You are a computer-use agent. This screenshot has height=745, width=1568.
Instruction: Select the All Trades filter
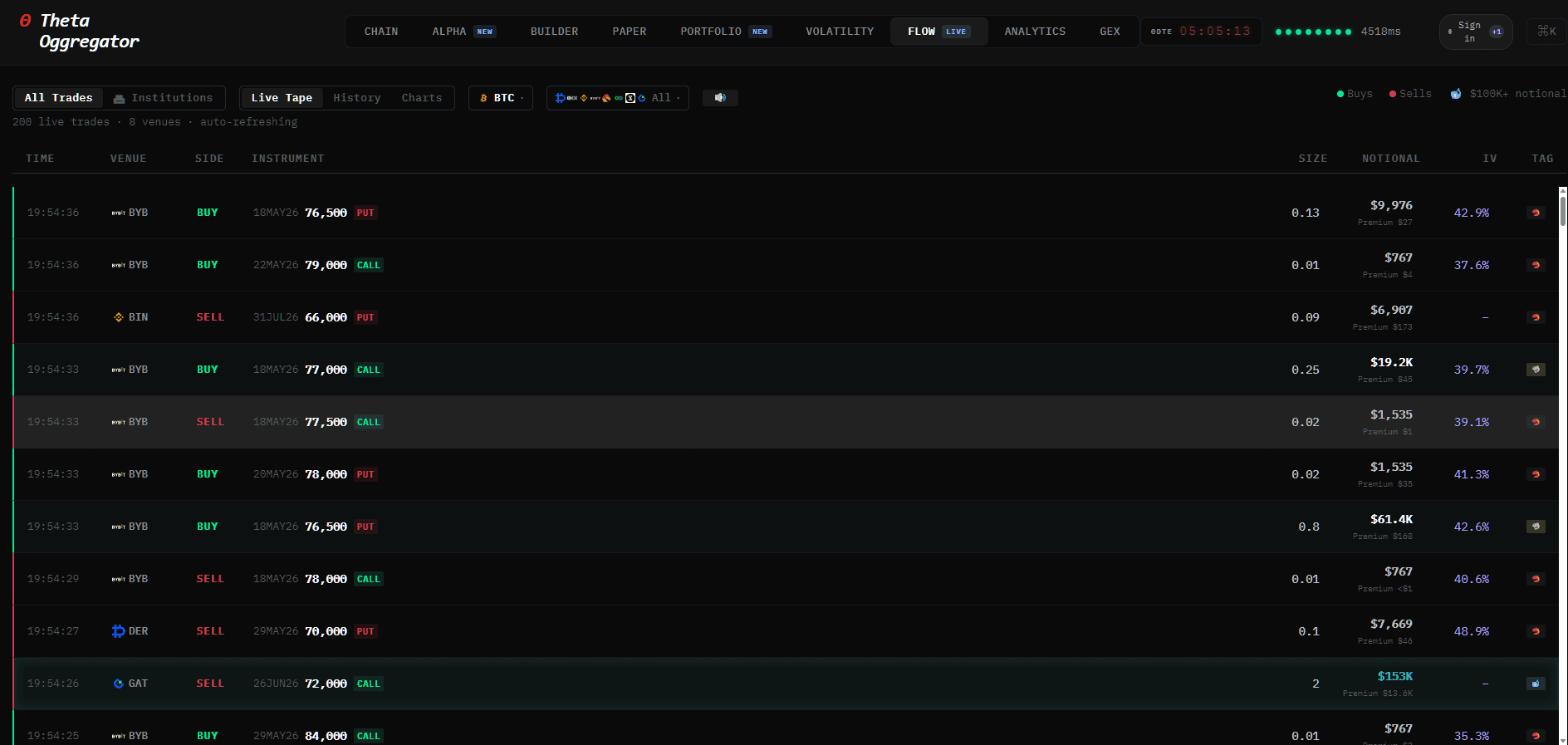58,98
